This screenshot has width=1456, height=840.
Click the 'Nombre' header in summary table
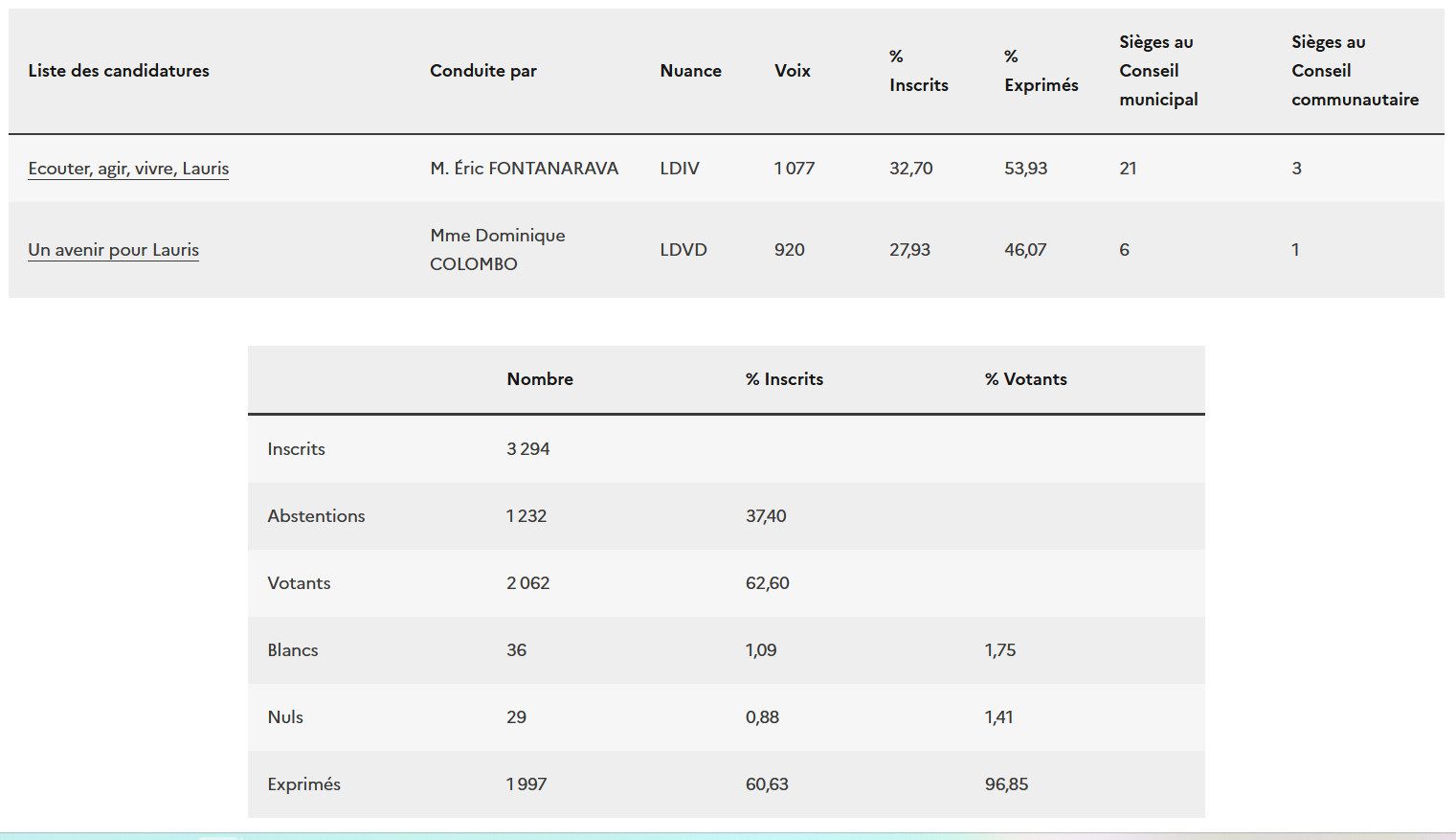point(540,379)
